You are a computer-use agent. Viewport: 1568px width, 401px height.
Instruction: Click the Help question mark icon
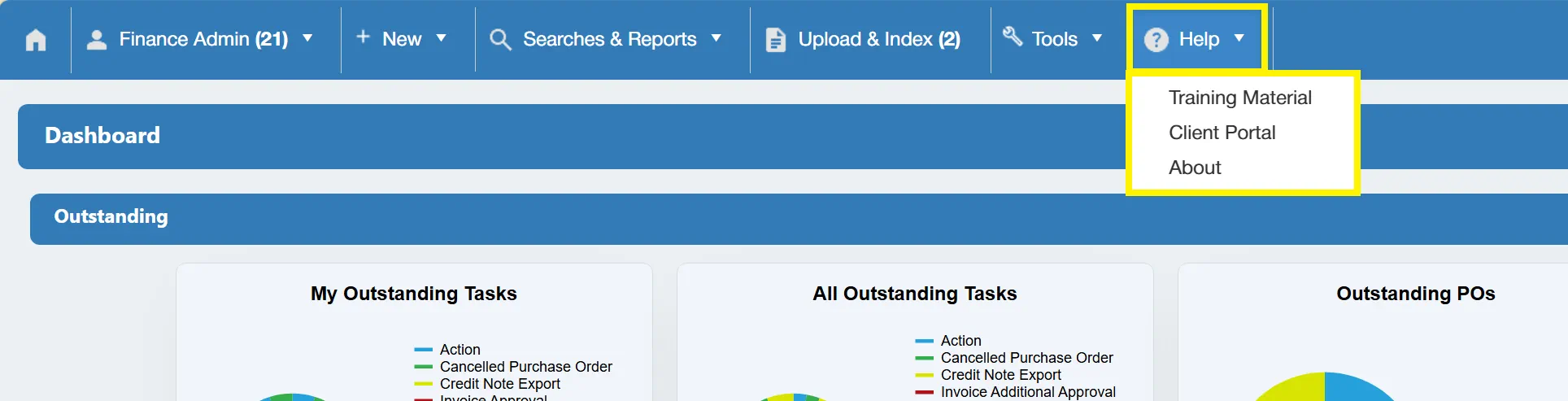pyautogui.click(x=1156, y=40)
